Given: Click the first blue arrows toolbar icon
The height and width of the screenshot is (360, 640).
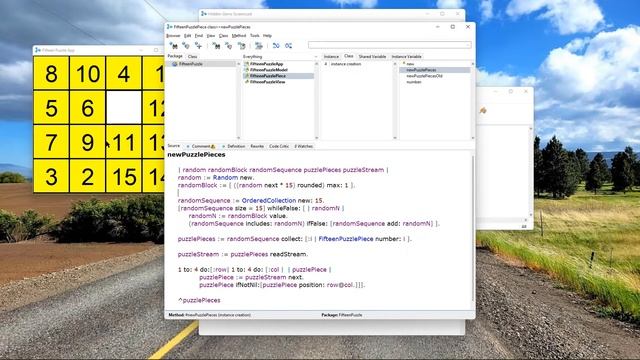Looking at the screenshot, I should pos(276,46).
